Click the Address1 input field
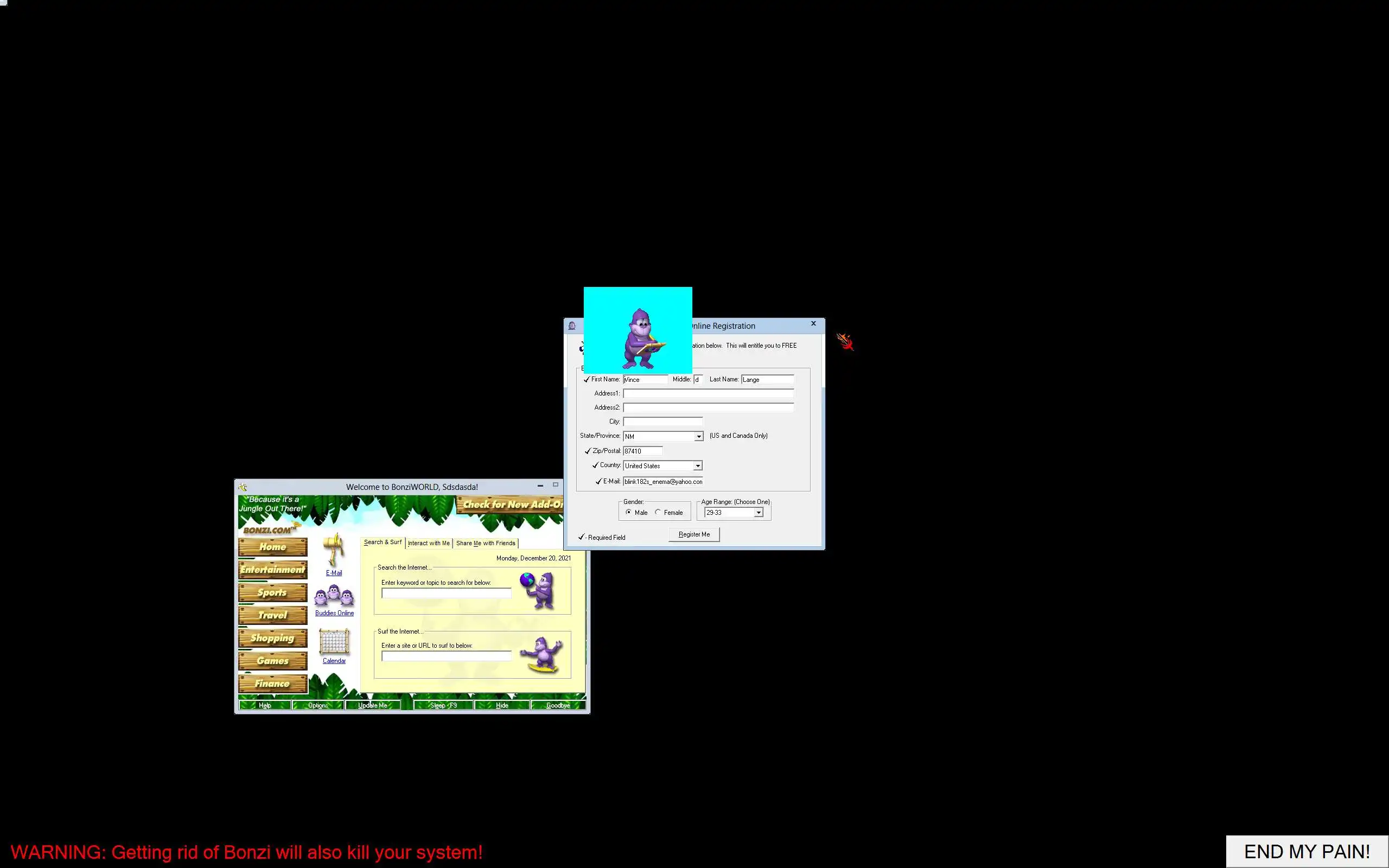Image resolution: width=1389 pixels, height=868 pixels. coord(708,393)
